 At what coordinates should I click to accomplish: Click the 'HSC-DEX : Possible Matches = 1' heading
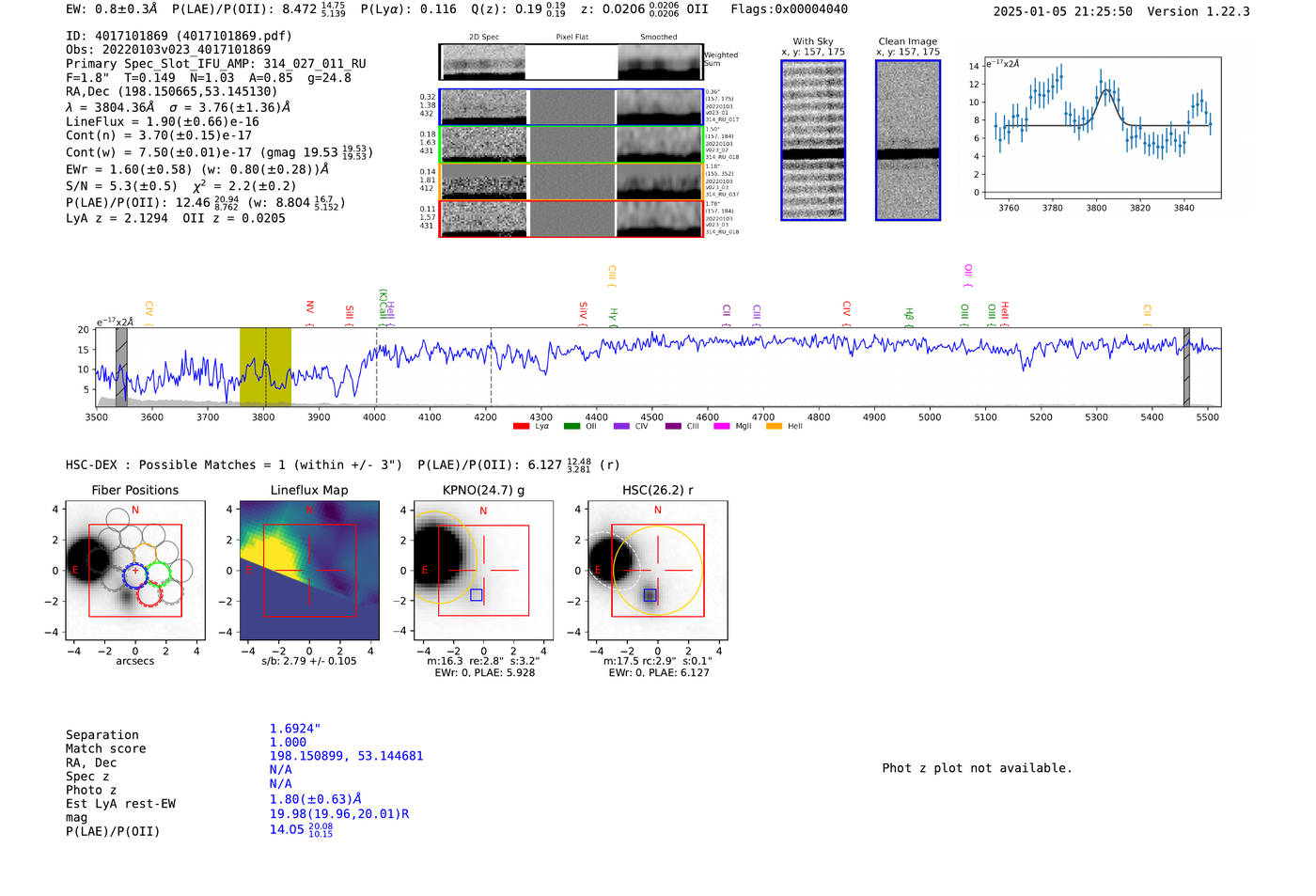176,464
